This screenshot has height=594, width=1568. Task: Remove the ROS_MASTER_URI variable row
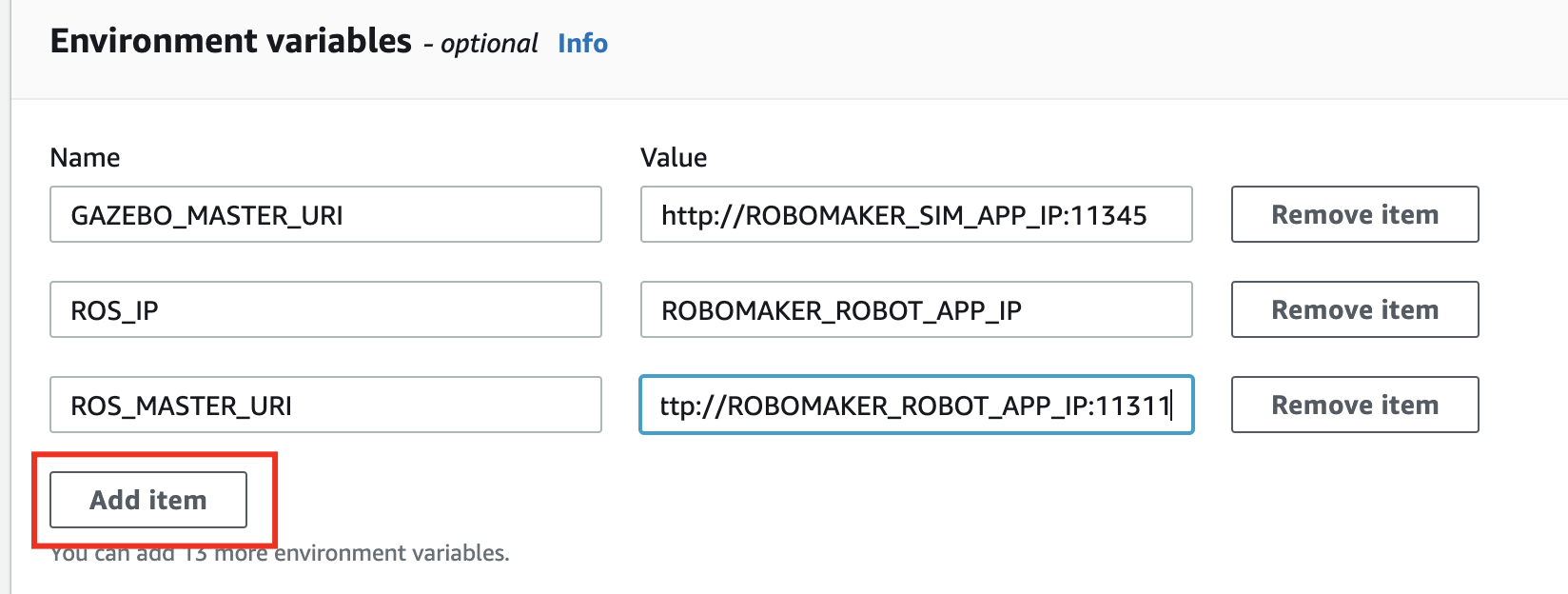[x=1354, y=405]
